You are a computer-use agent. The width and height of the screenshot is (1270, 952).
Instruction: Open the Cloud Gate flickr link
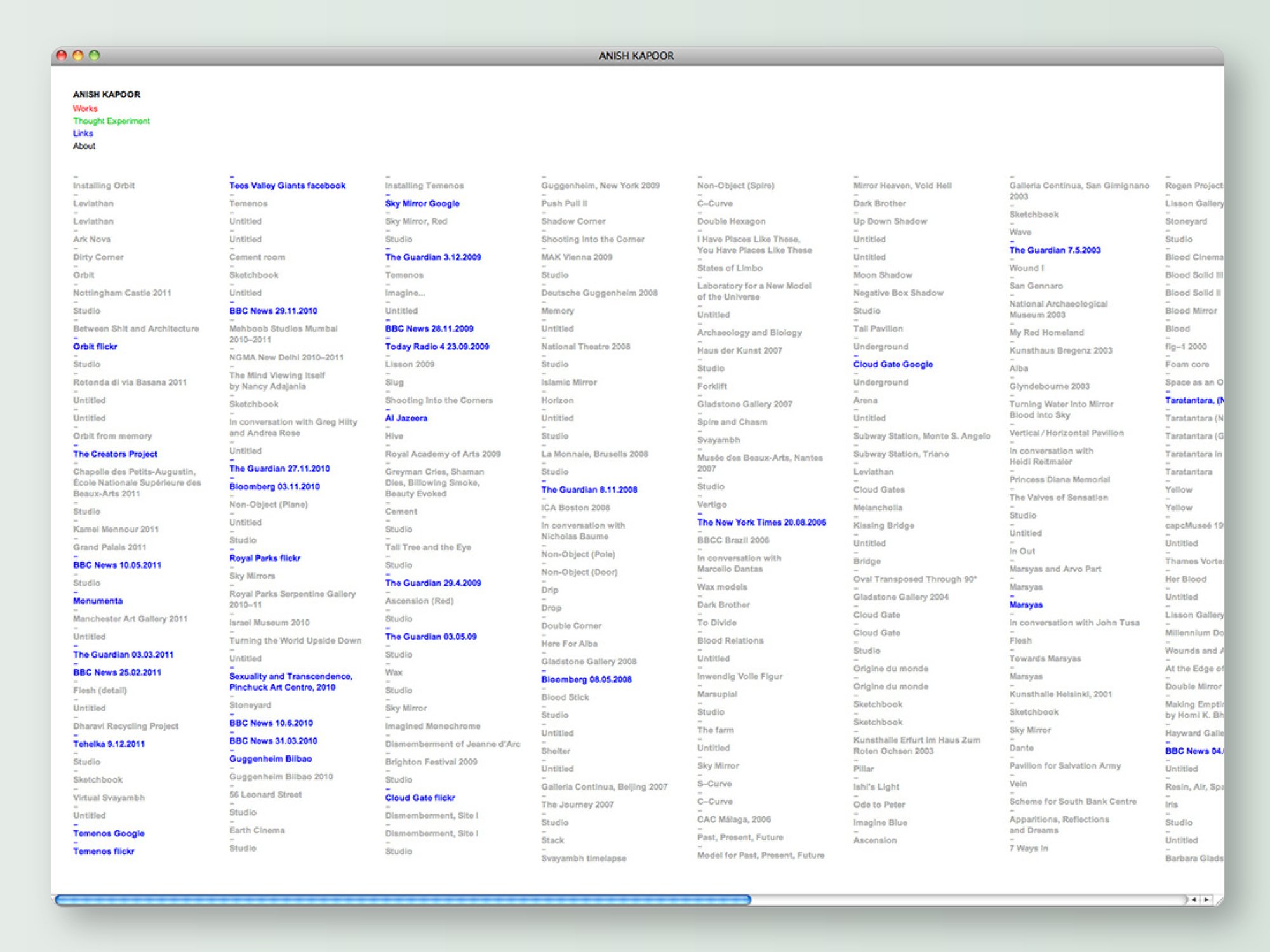(420, 798)
